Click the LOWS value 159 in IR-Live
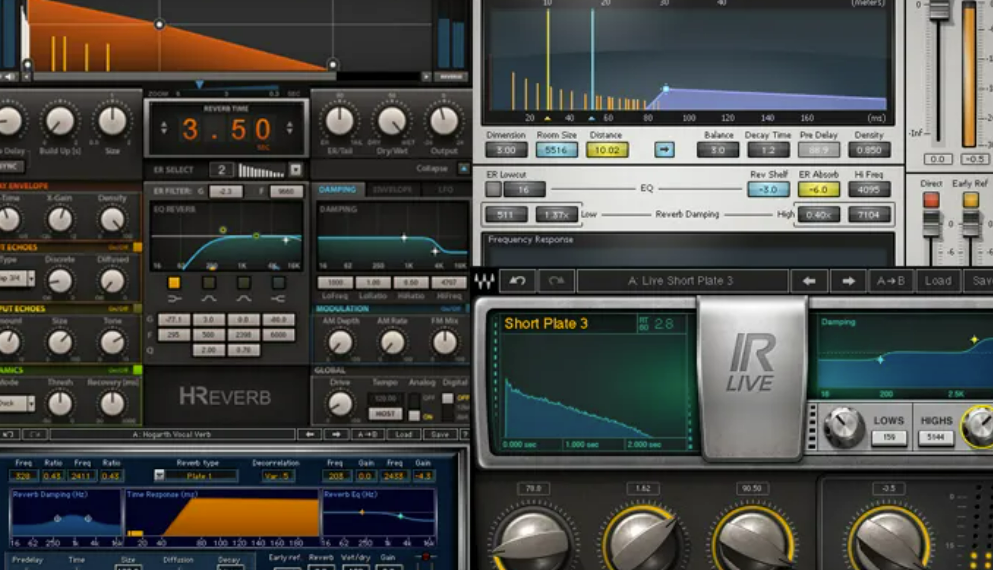The width and height of the screenshot is (993, 570). click(889, 437)
